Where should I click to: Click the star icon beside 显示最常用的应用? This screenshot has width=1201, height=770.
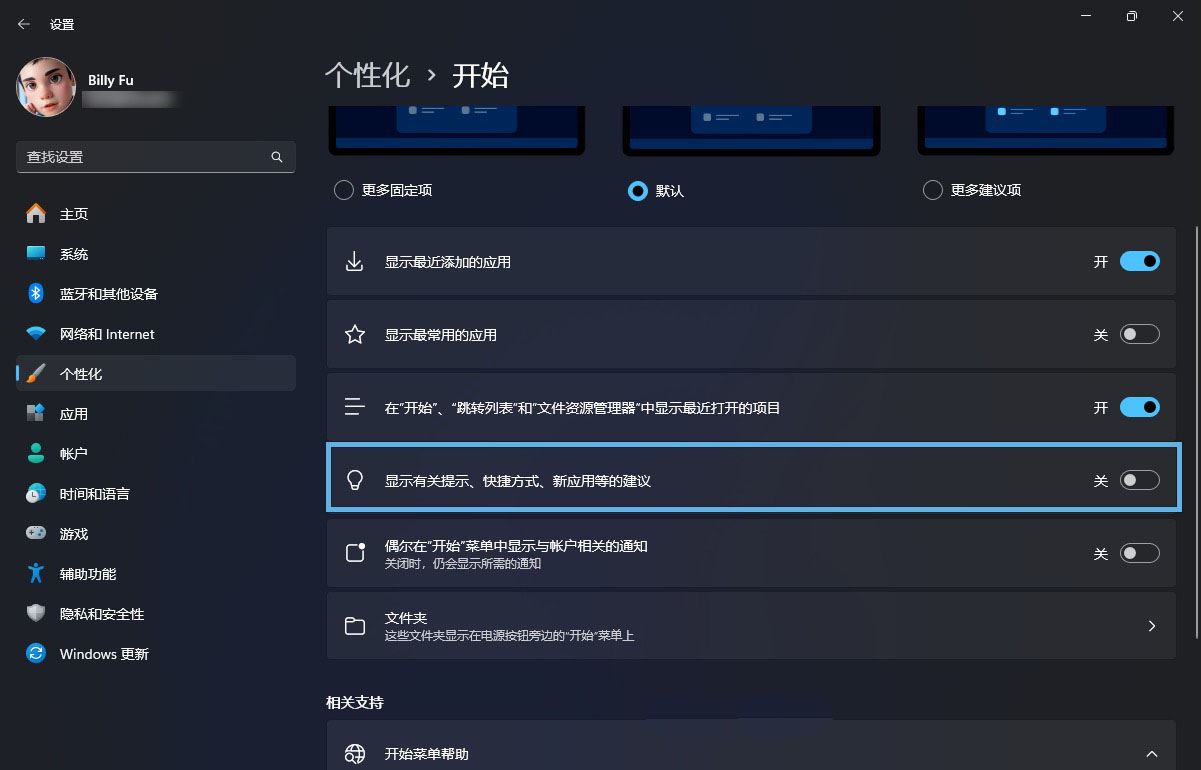(x=354, y=335)
